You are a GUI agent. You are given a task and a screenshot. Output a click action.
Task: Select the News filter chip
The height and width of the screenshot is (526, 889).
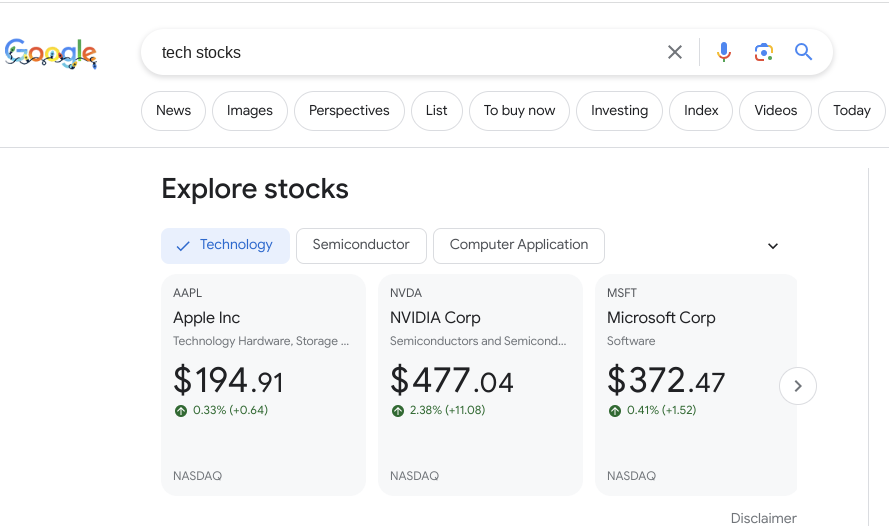tap(173, 111)
